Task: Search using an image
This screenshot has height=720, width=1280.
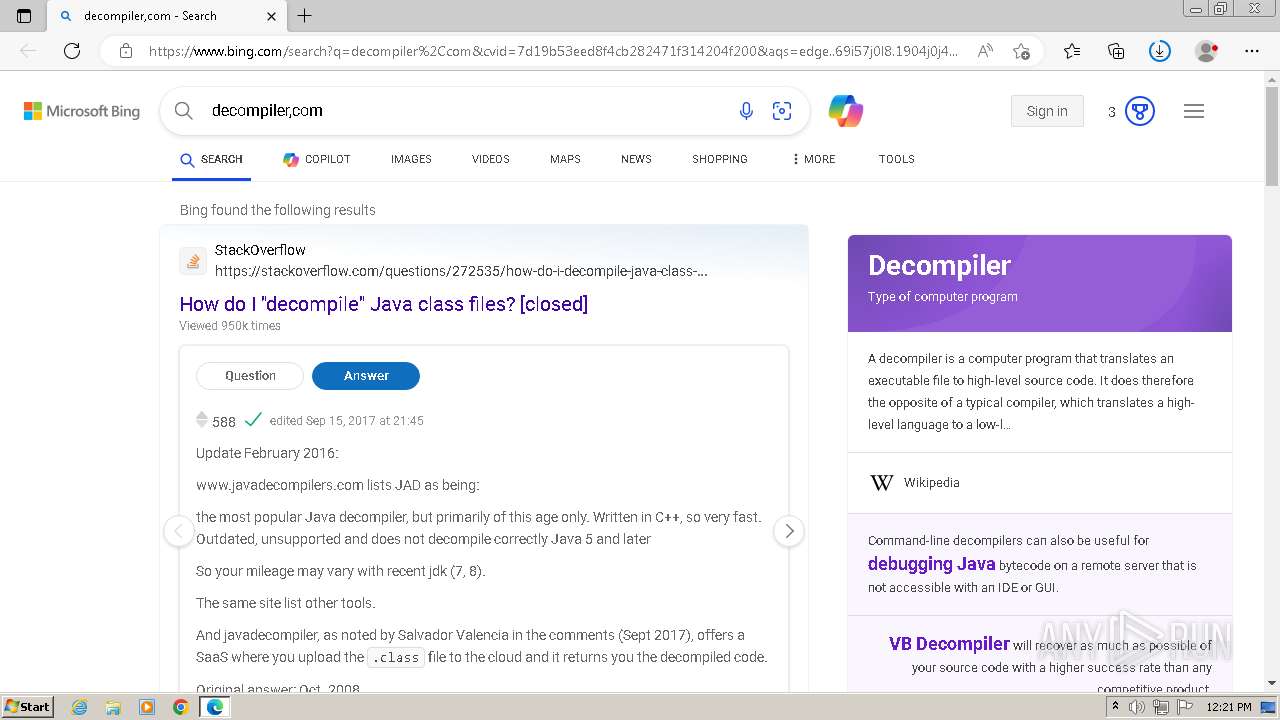Action: [782, 111]
